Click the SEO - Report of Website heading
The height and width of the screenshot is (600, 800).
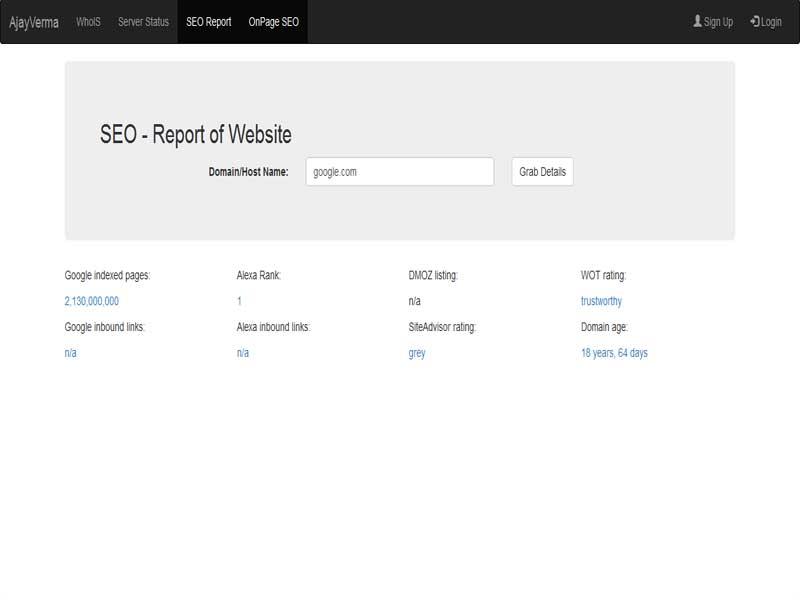(x=195, y=130)
